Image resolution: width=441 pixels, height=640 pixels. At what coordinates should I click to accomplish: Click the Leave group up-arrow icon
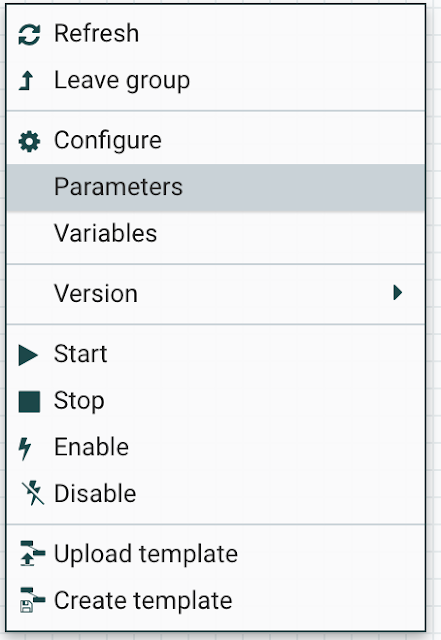point(27,80)
